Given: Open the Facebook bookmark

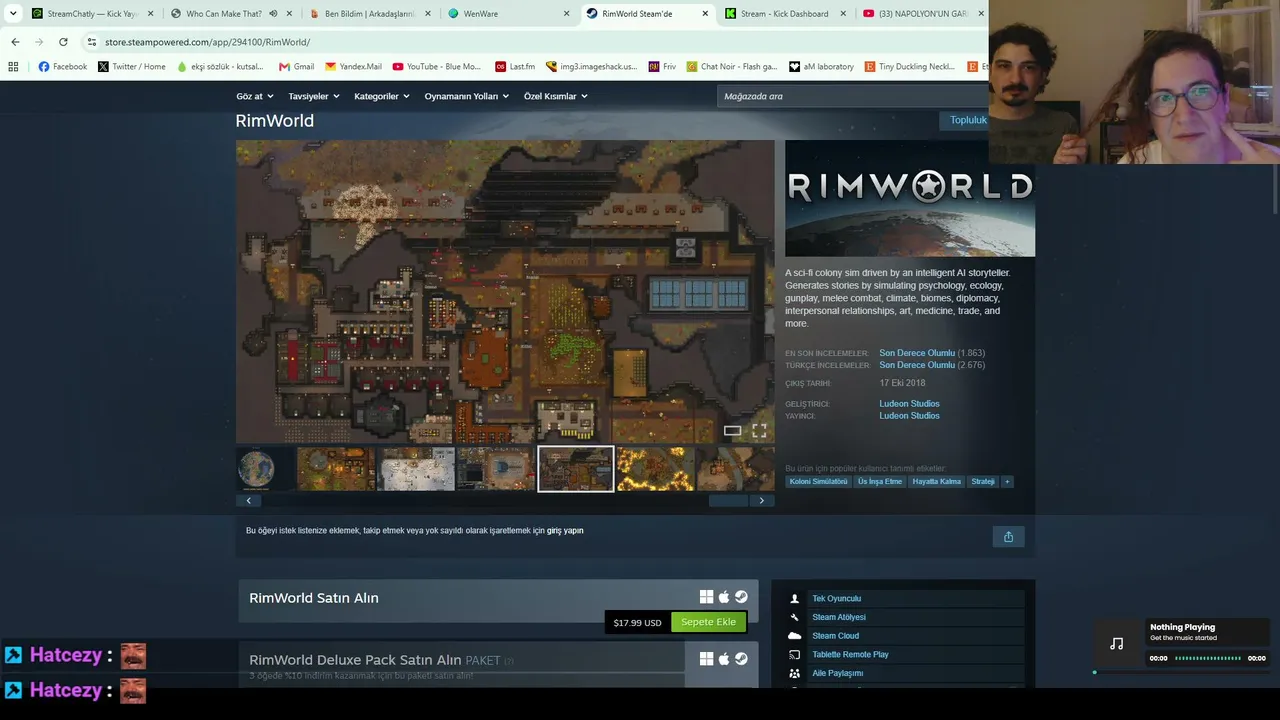Looking at the screenshot, I should tap(63, 67).
